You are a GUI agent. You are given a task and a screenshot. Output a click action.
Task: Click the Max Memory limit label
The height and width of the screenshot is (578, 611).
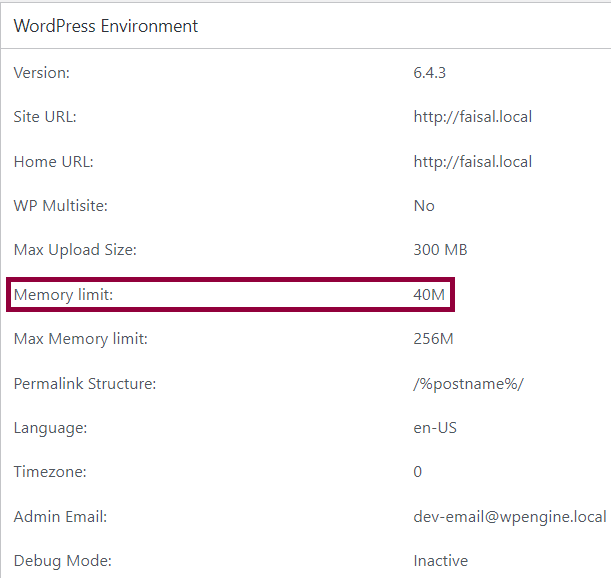81,339
